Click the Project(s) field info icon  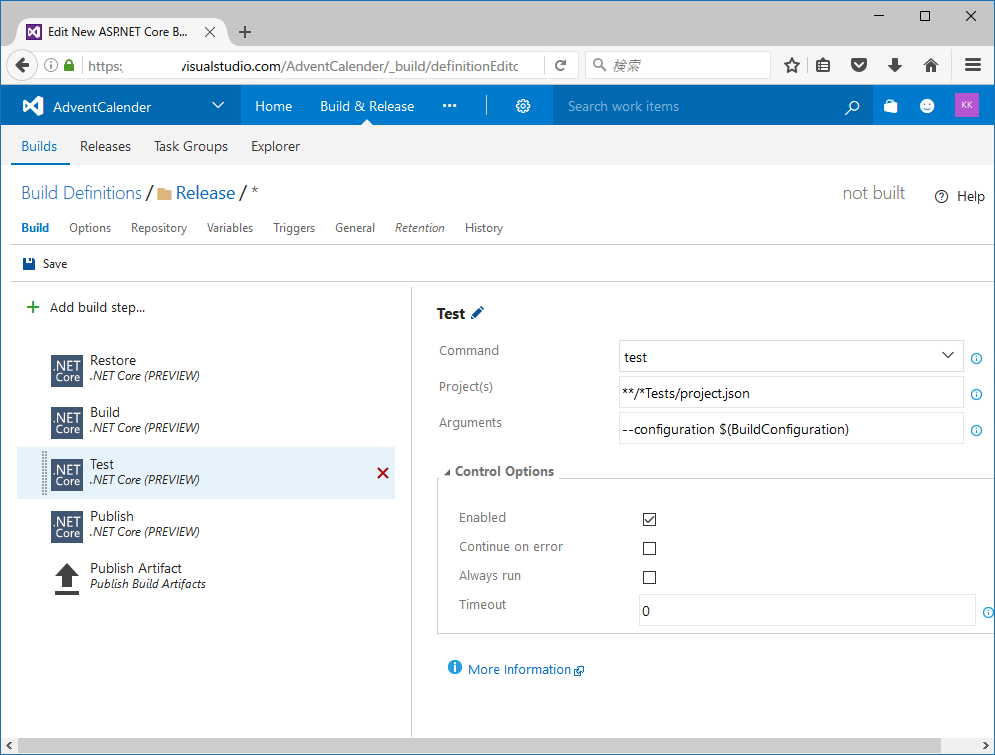[x=977, y=395]
